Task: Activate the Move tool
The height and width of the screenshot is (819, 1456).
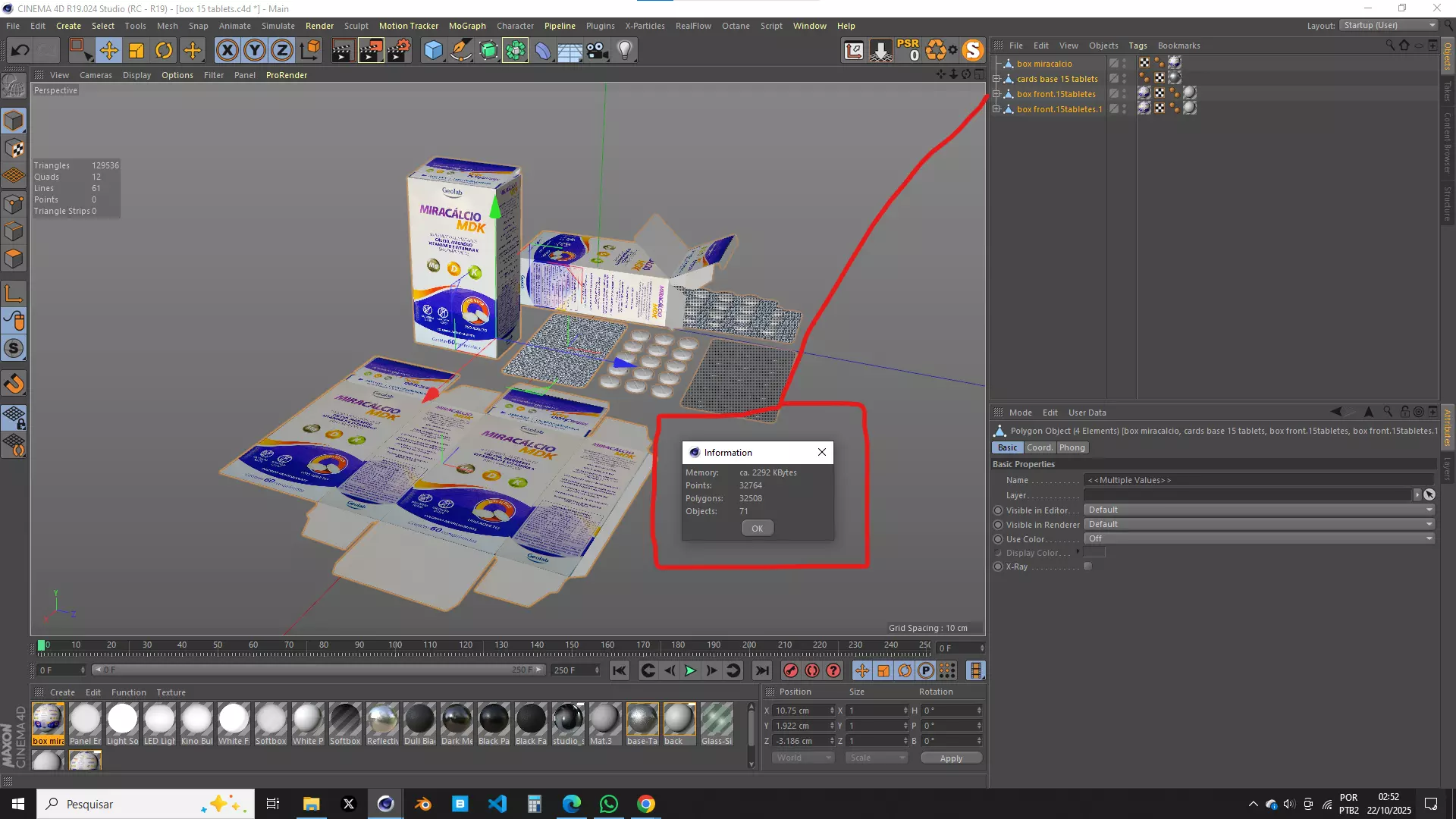Action: (108, 51)
